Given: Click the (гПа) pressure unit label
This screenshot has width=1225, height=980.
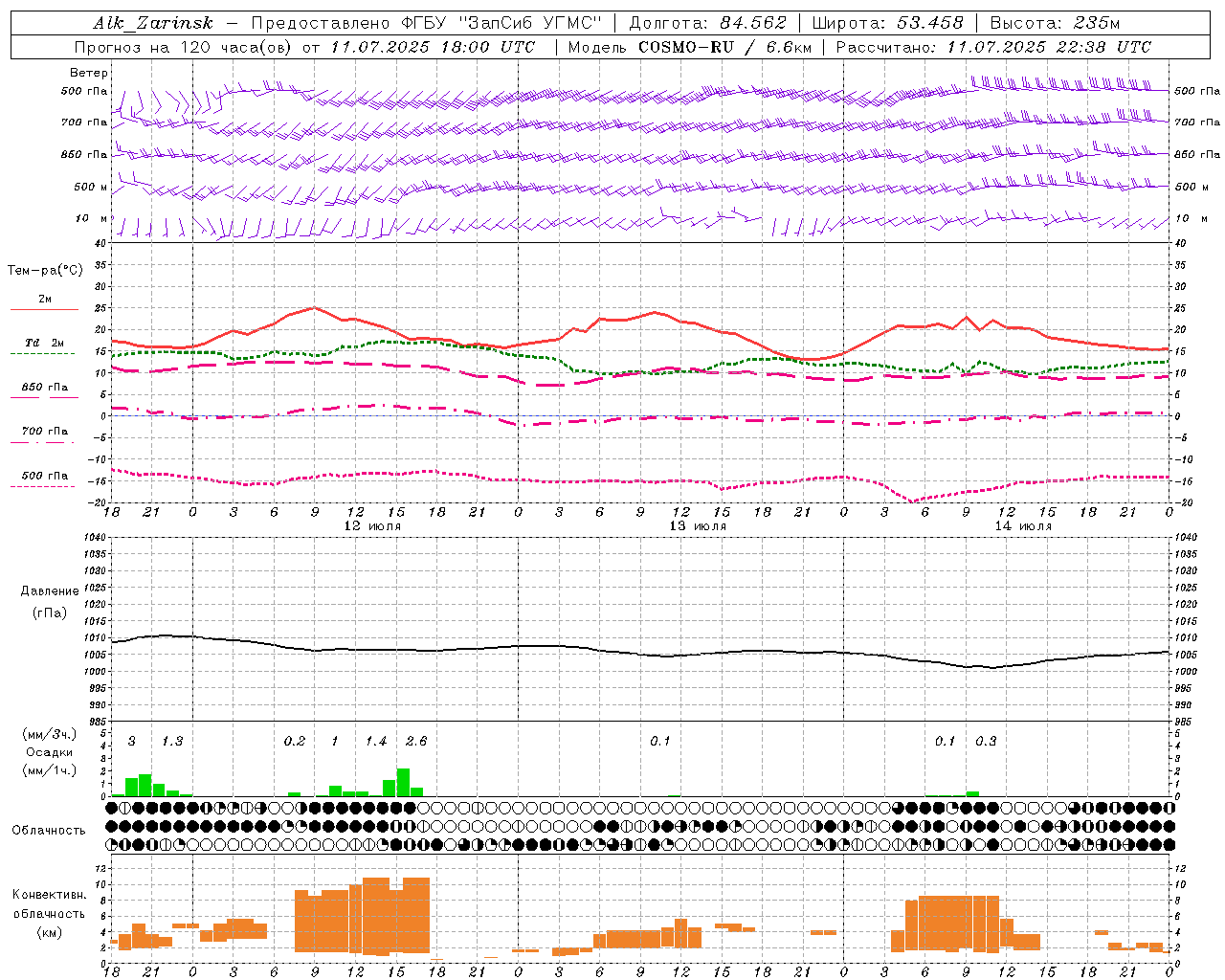Looking at the screenshot, I should (50, 613).
